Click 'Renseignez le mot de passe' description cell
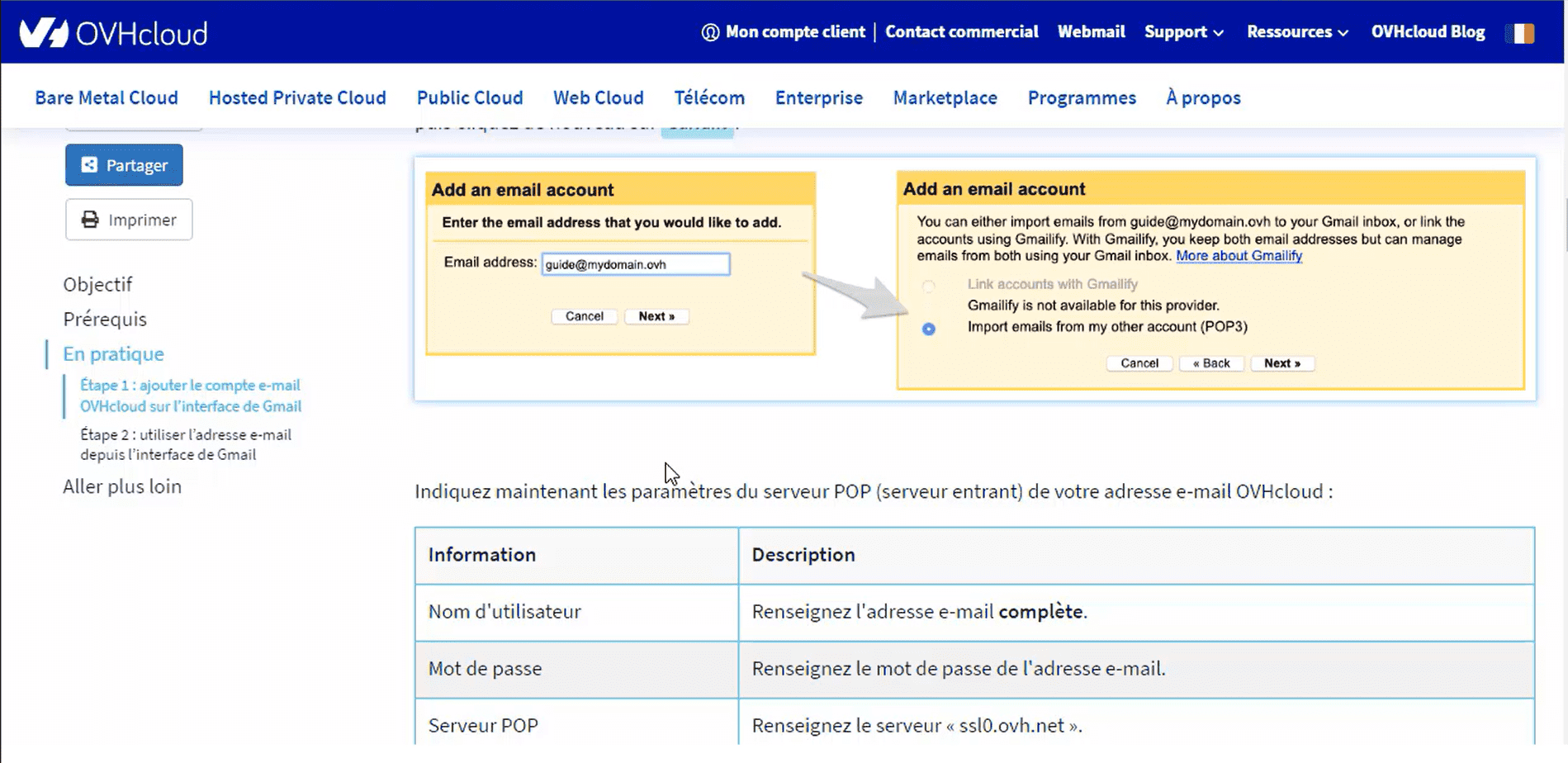The width and height of the screenshot is (1568, 763). pos(1136,669)
